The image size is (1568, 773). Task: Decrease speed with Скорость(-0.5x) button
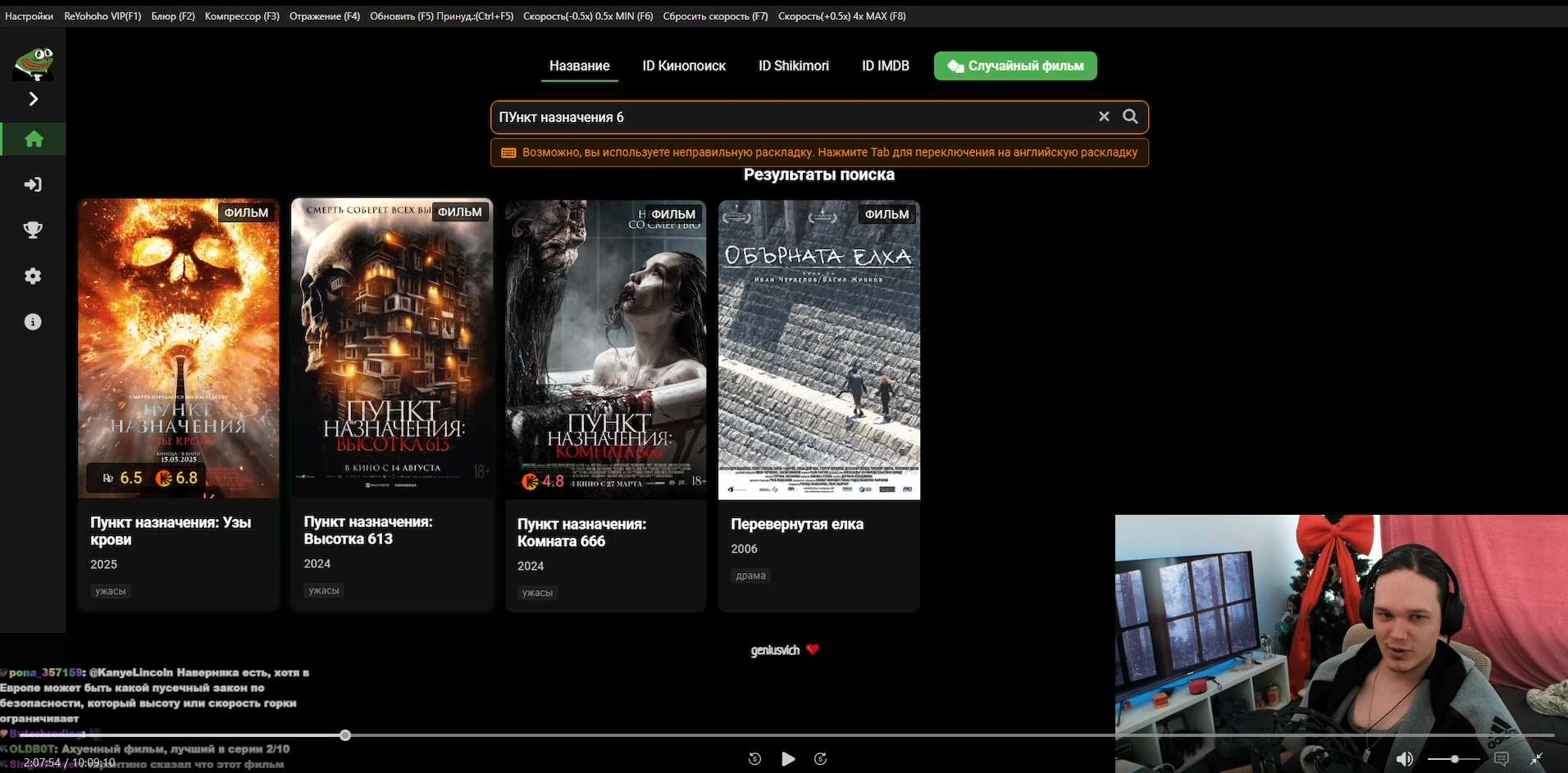[x=588, y=16]
